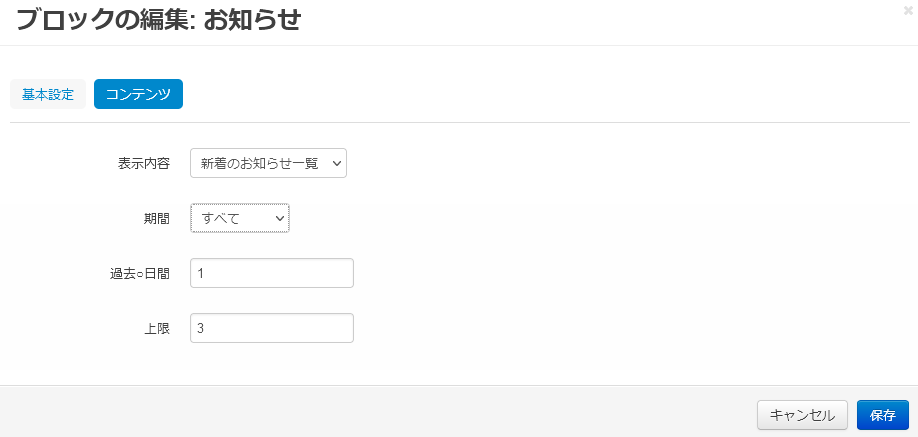Focus the 上限 input field
The height and width of the screenshot is (437, 918).
tap(272, 328)
